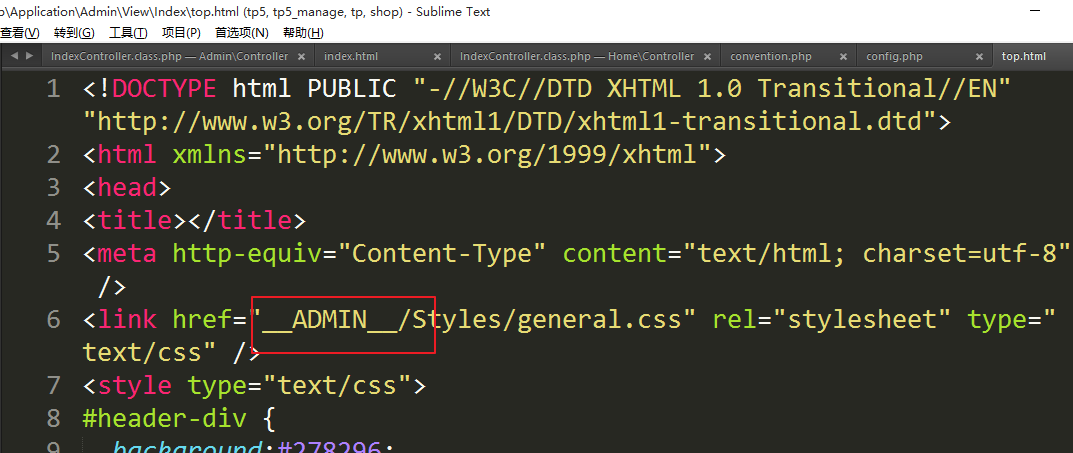The height and width of the screenshot is (453, 1073).
Task: Click line number 6 in the gutter
Action: coord(54,320)
